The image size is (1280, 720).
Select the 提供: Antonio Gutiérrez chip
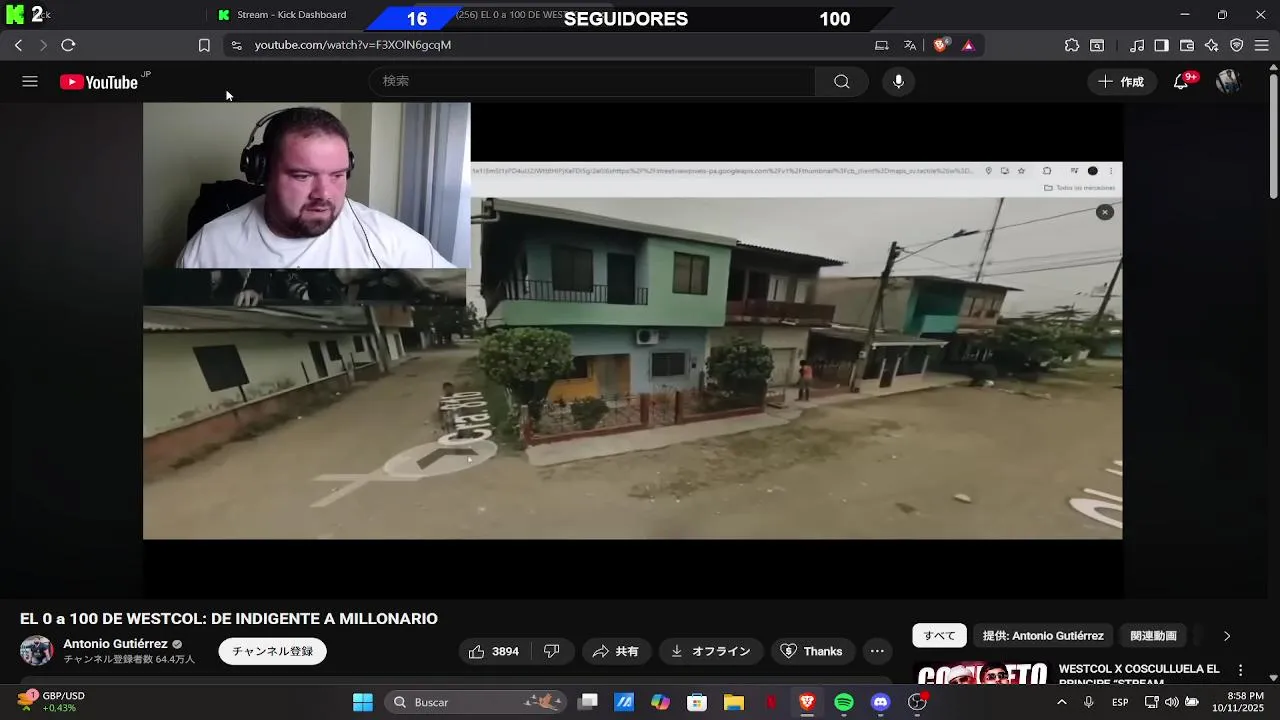pyautogui.click(x=1043, y=636)
